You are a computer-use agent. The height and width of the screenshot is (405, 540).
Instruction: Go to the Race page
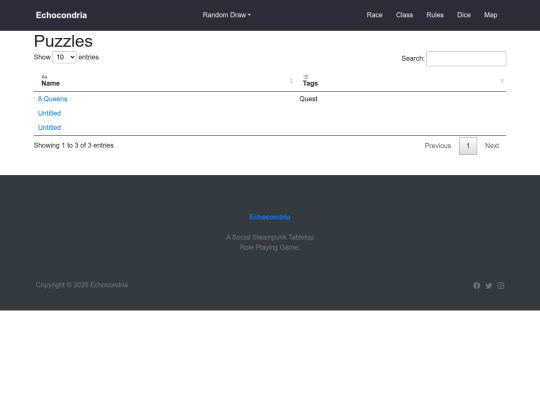374,15
